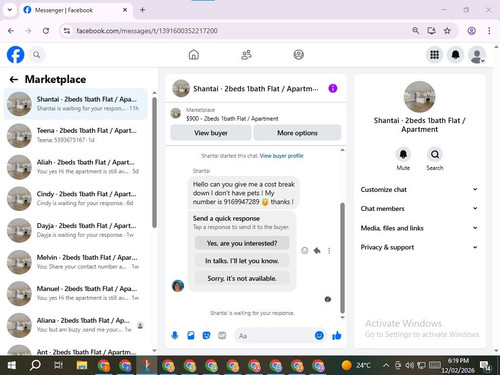
Task: Expand the Chat members section
Action: click(x=419, y=208)
